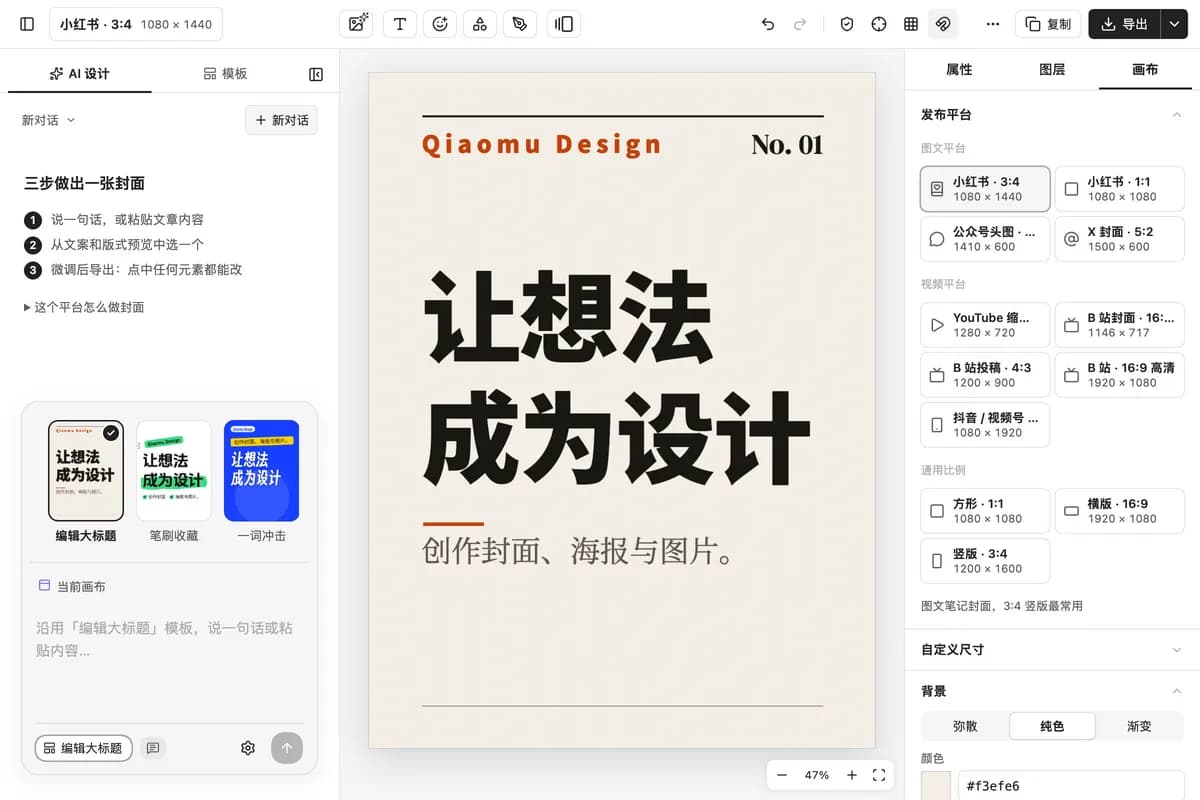Switch to the AI 设计 tab
Image resolution: width=1200 pixels, height=800 pixels.
pos(80,74)
